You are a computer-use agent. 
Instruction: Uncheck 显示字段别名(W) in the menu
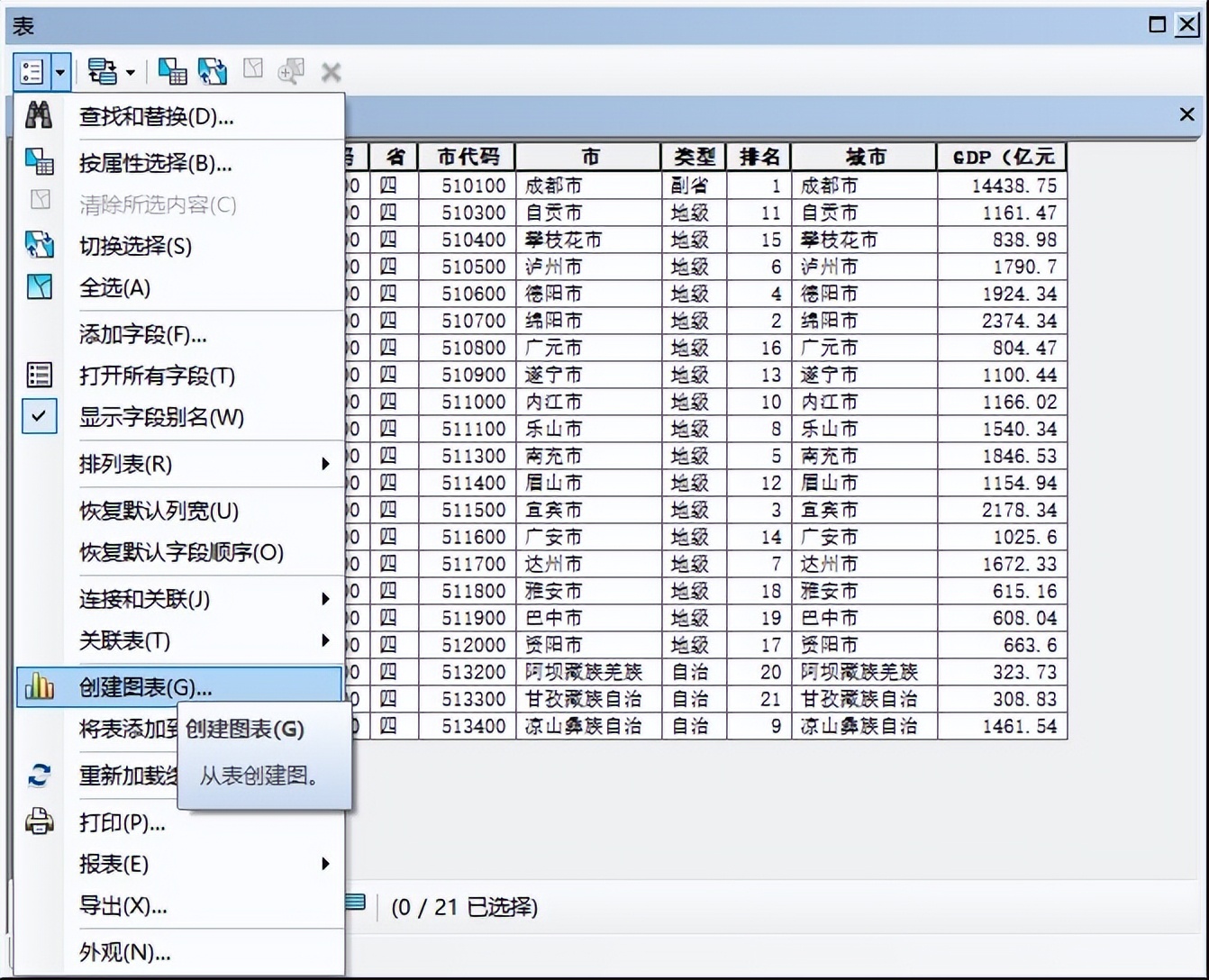[x=163, y=417]
